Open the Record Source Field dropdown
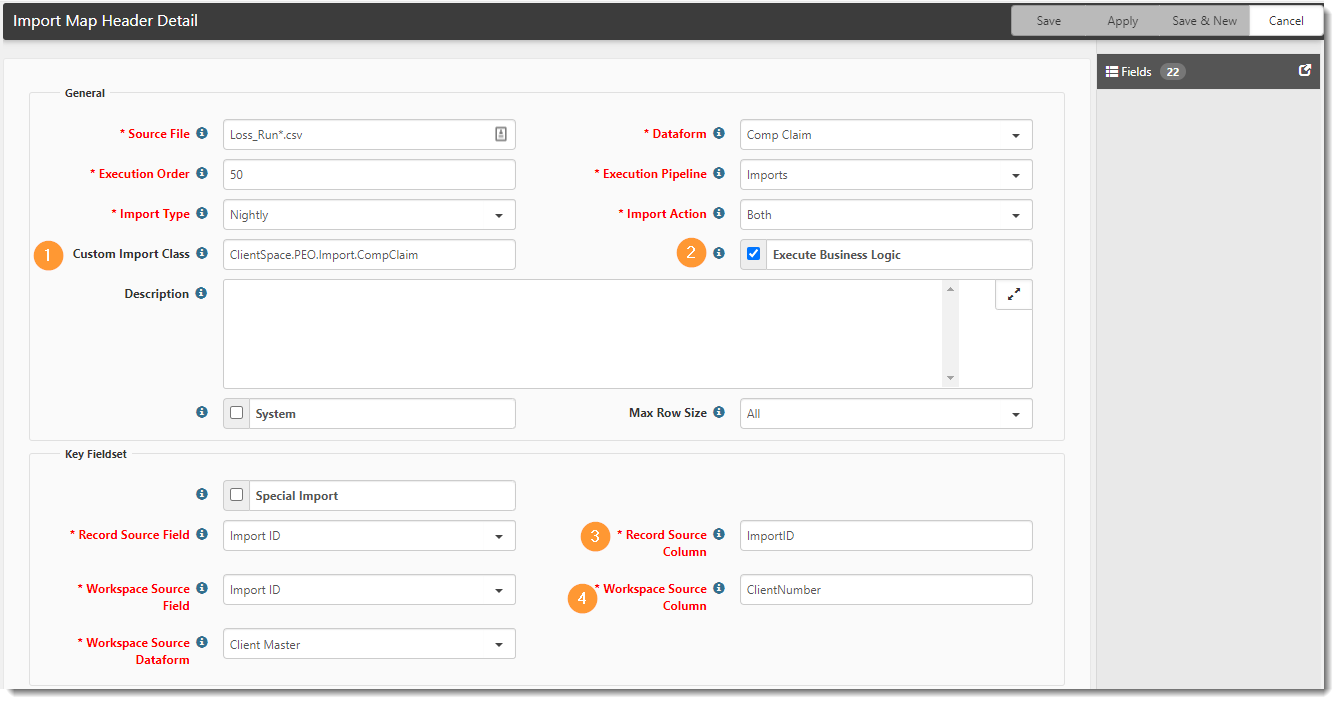The width and height of the screenshot is (1339, 704). click(x=369, y=536)
